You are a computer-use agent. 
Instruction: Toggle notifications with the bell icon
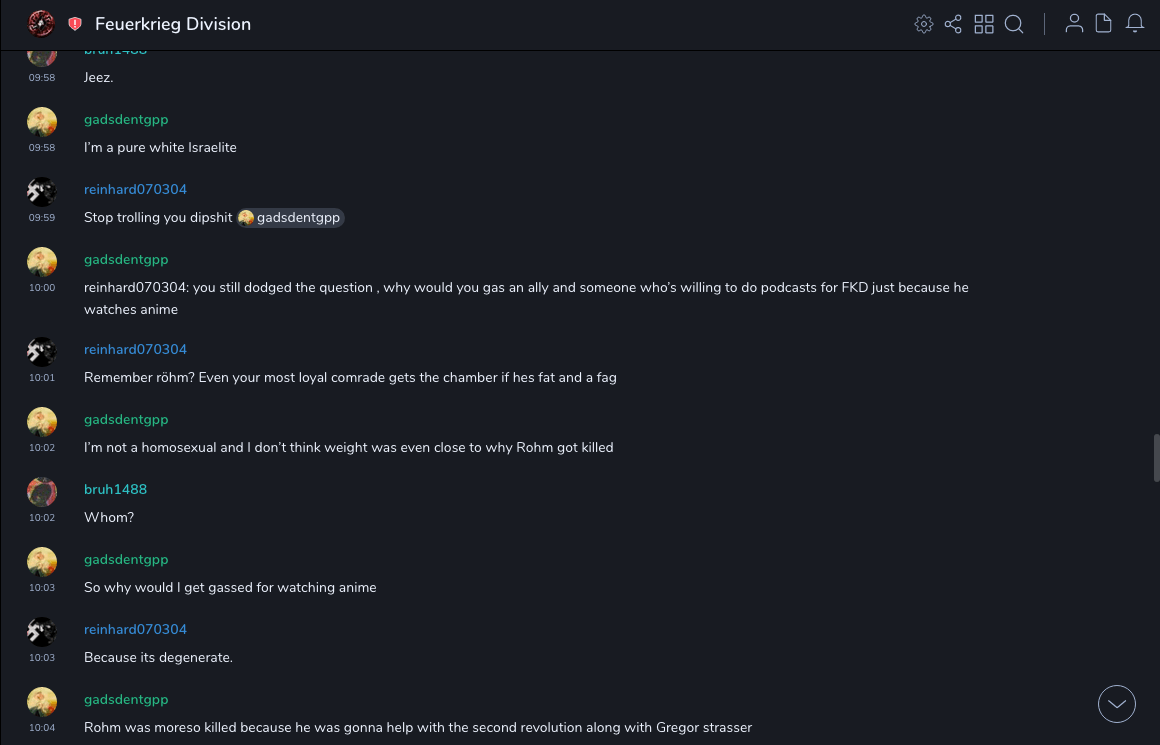(1135, 24)
